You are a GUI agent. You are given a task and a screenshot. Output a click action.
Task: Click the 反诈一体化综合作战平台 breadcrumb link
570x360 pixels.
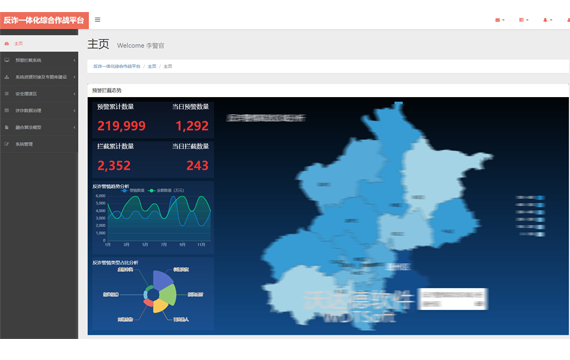[x=117, y=66]
